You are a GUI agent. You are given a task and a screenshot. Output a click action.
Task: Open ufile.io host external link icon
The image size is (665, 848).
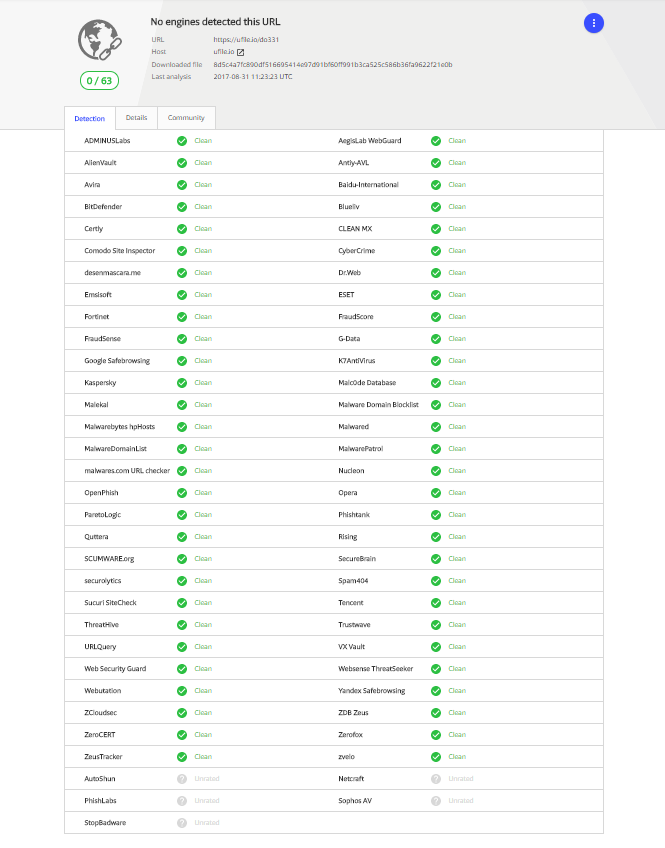click(x=241, y=52)
